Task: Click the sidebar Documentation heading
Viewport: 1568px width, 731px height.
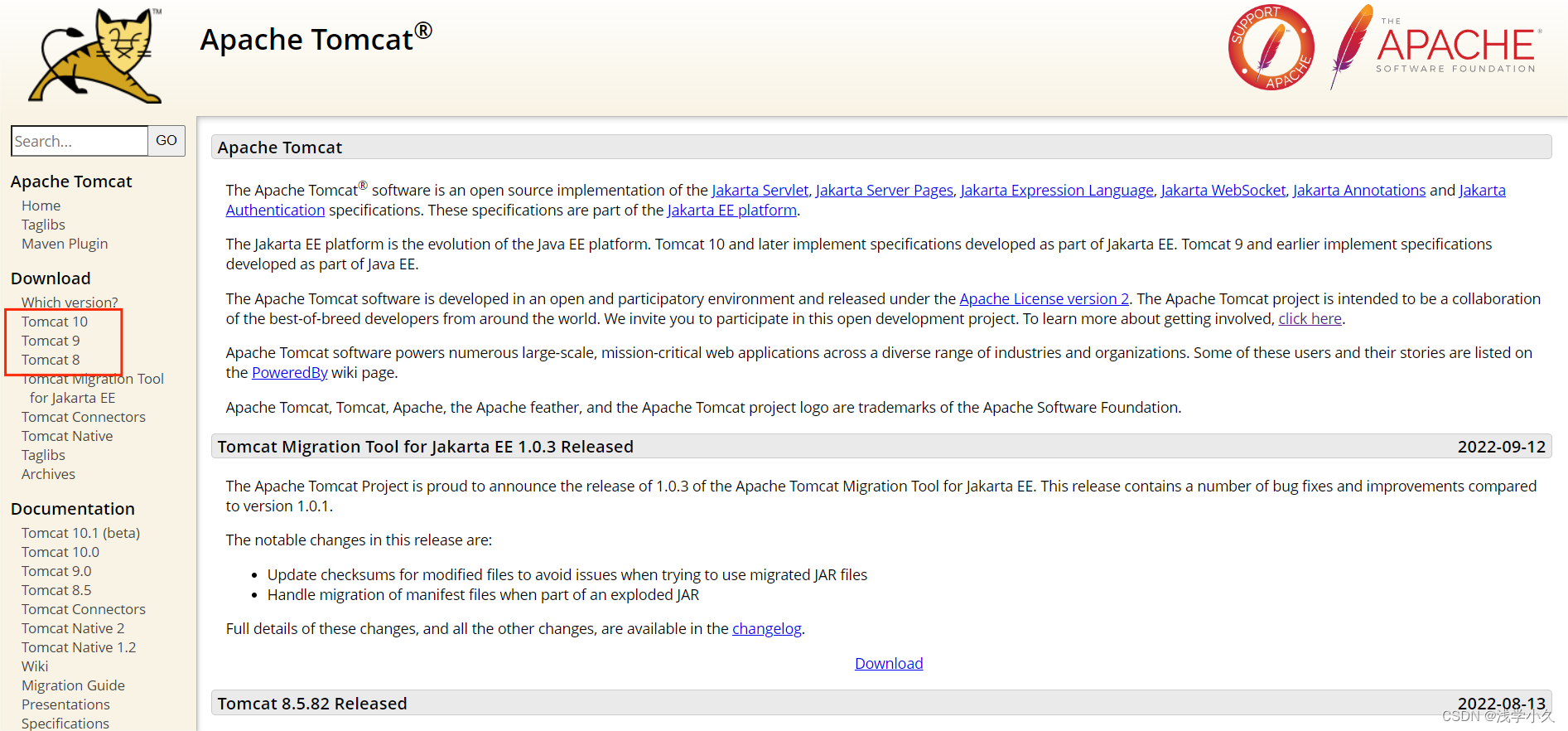Action: pyautogui.click(x=73, y=509)
